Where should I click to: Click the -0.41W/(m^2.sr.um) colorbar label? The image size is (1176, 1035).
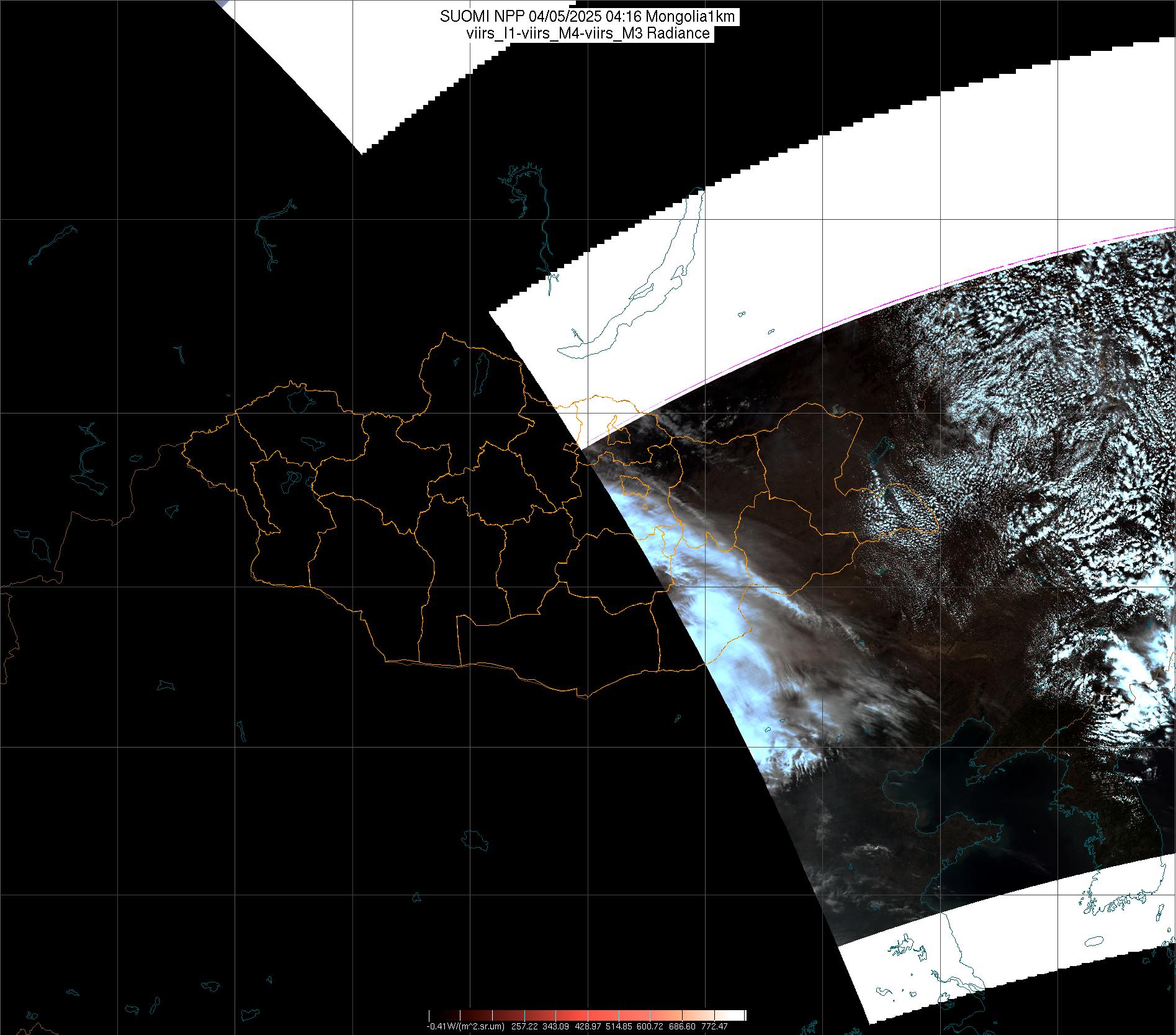point(465,1026)
